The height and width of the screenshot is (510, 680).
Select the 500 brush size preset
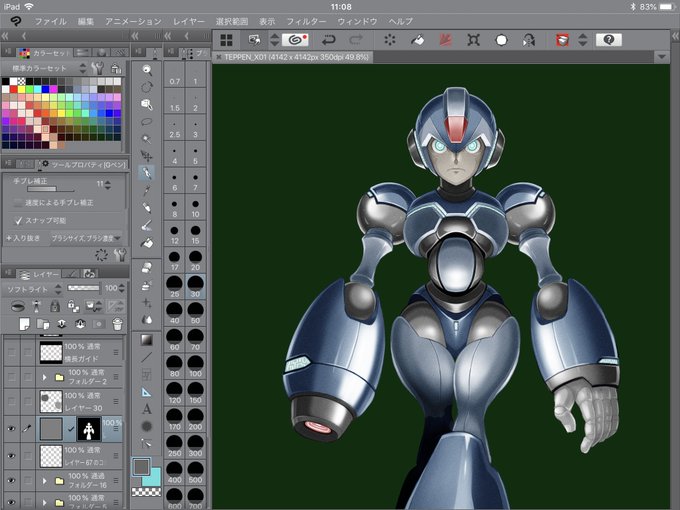[x=195, y=472]
